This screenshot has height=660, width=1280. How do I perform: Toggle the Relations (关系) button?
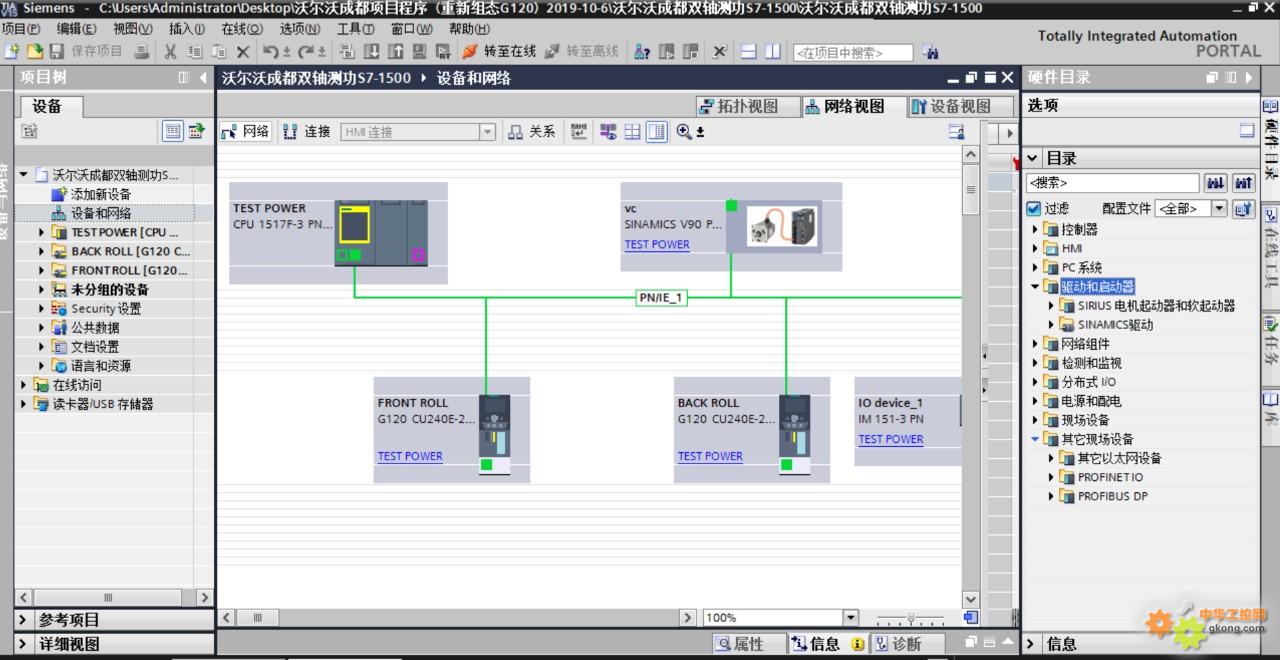point(531,131)
